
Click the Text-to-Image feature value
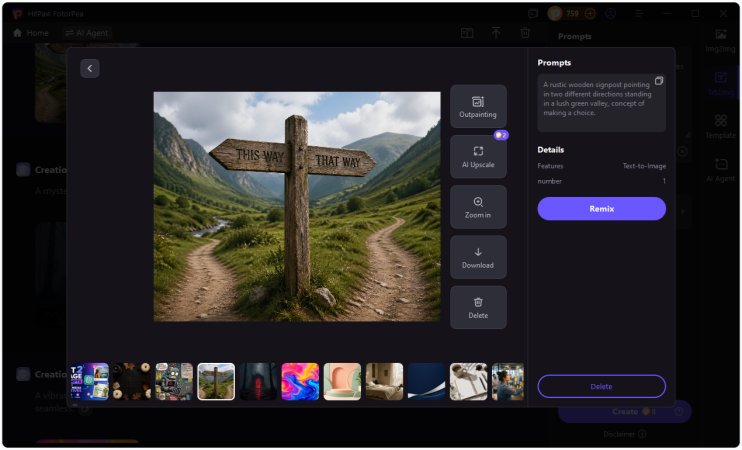[644, 166]
